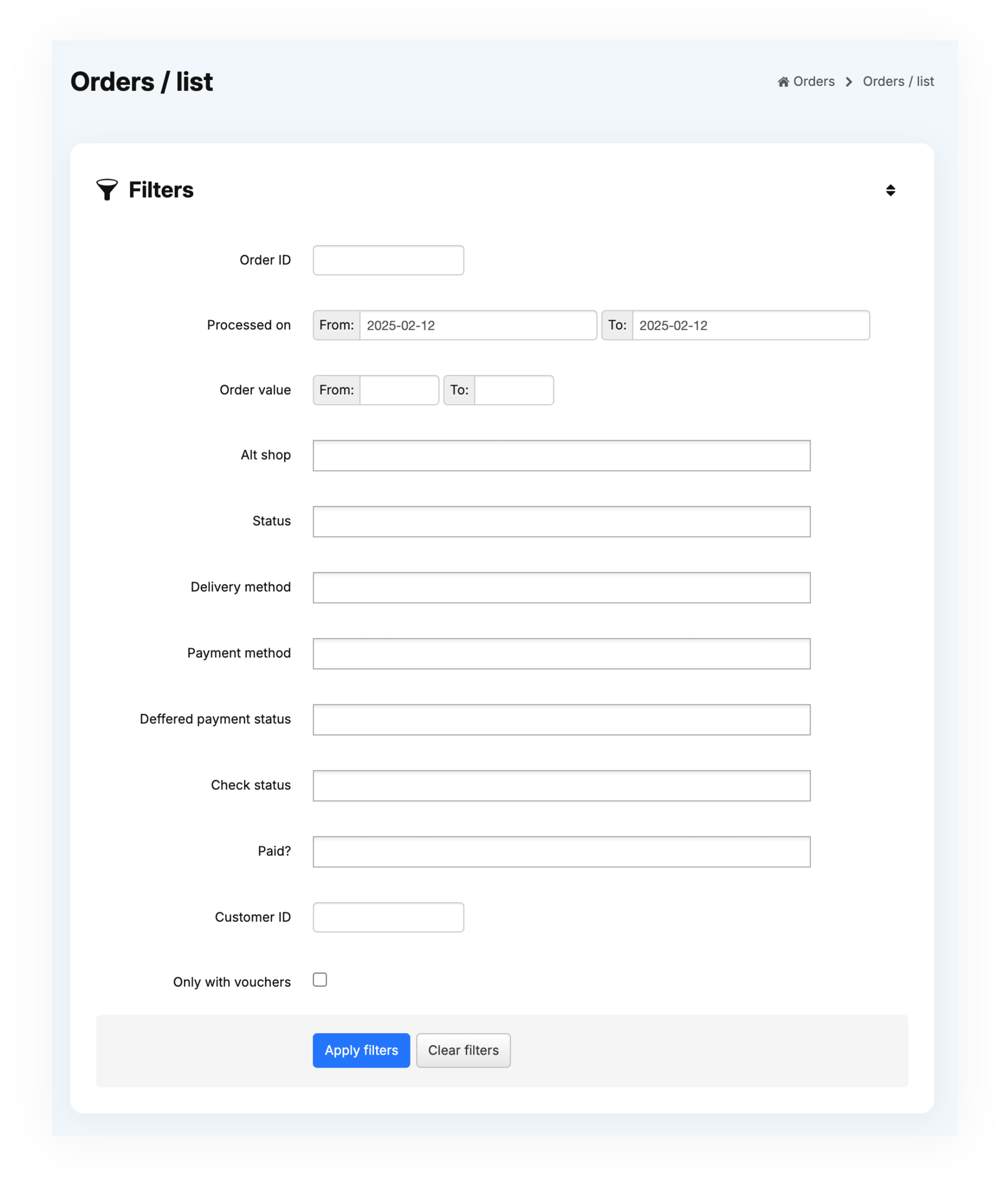The width and height of the screenshot is (1008, 1178).
Task: Enable the Only with vouchers checkbox
Action: (320, 980)
